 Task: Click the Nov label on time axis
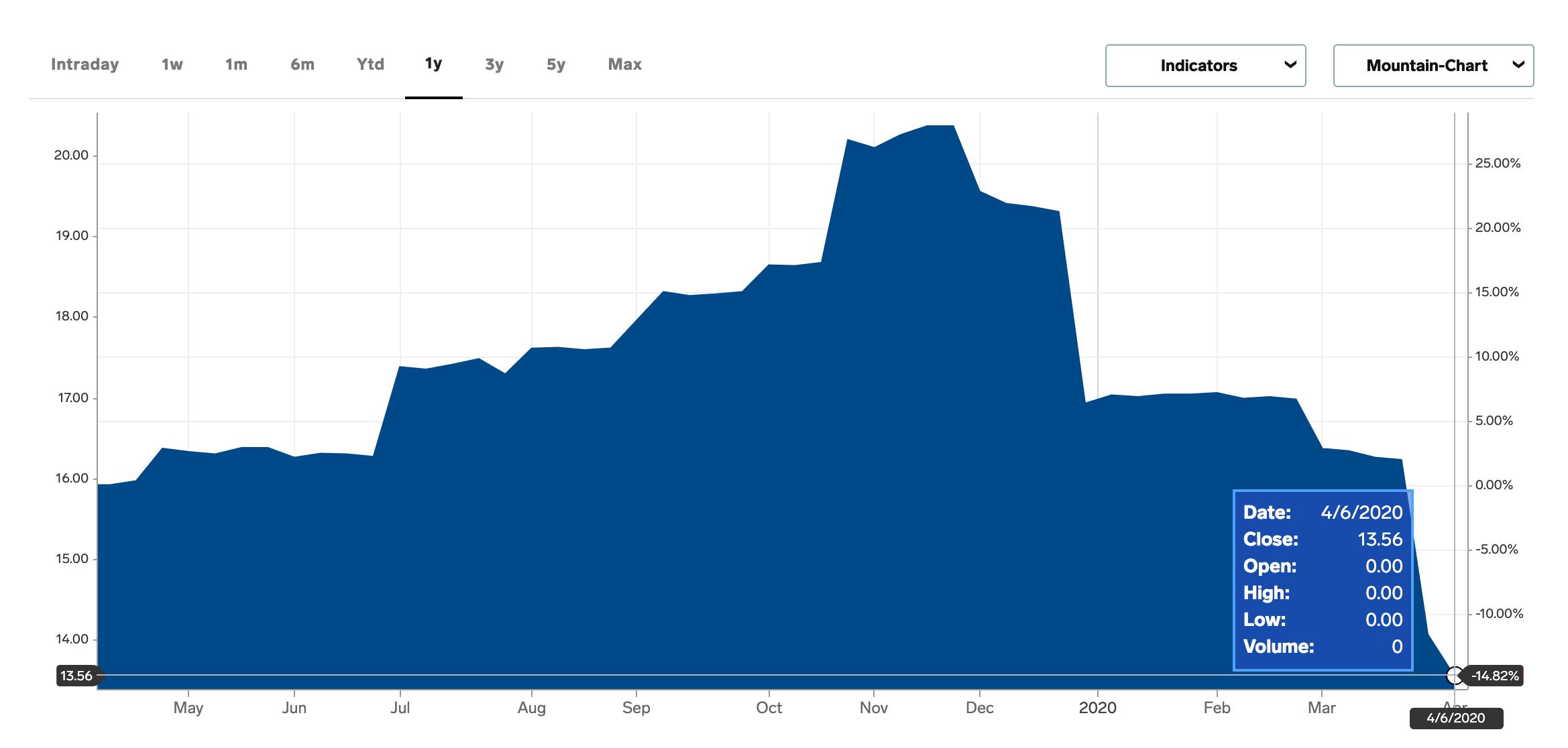pos(873,708)
